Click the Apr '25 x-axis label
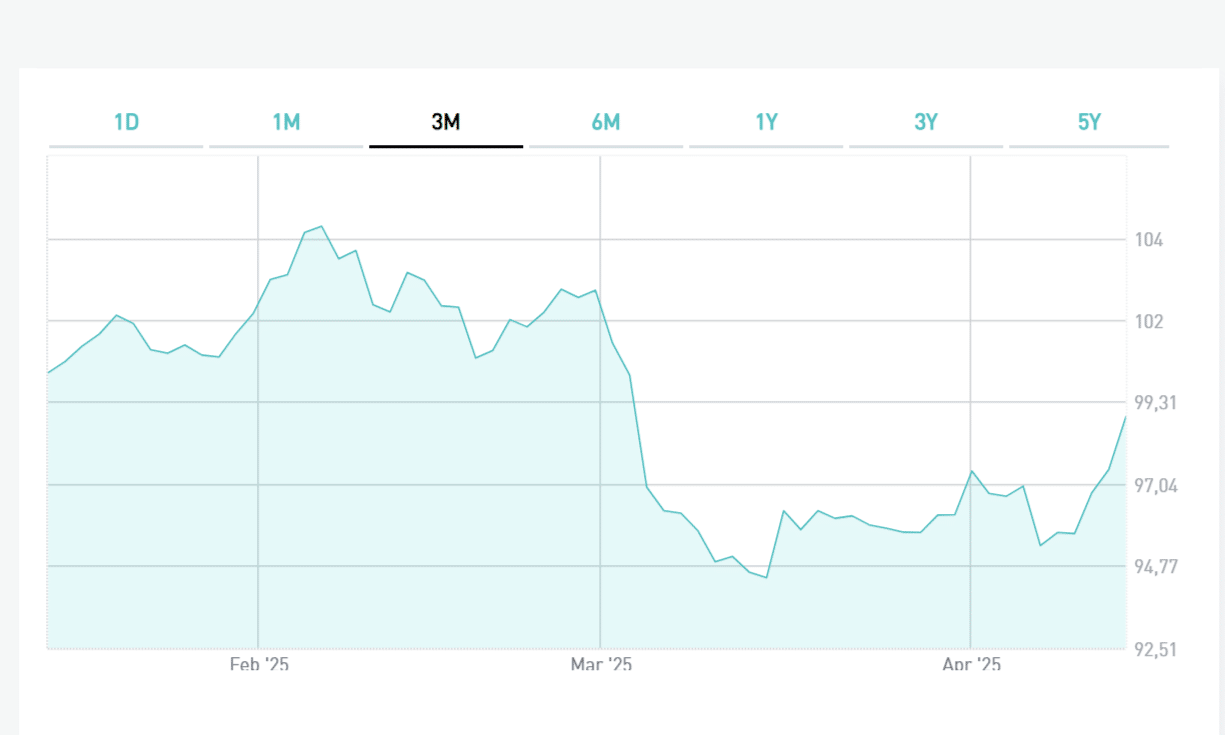 click(971, 664)
